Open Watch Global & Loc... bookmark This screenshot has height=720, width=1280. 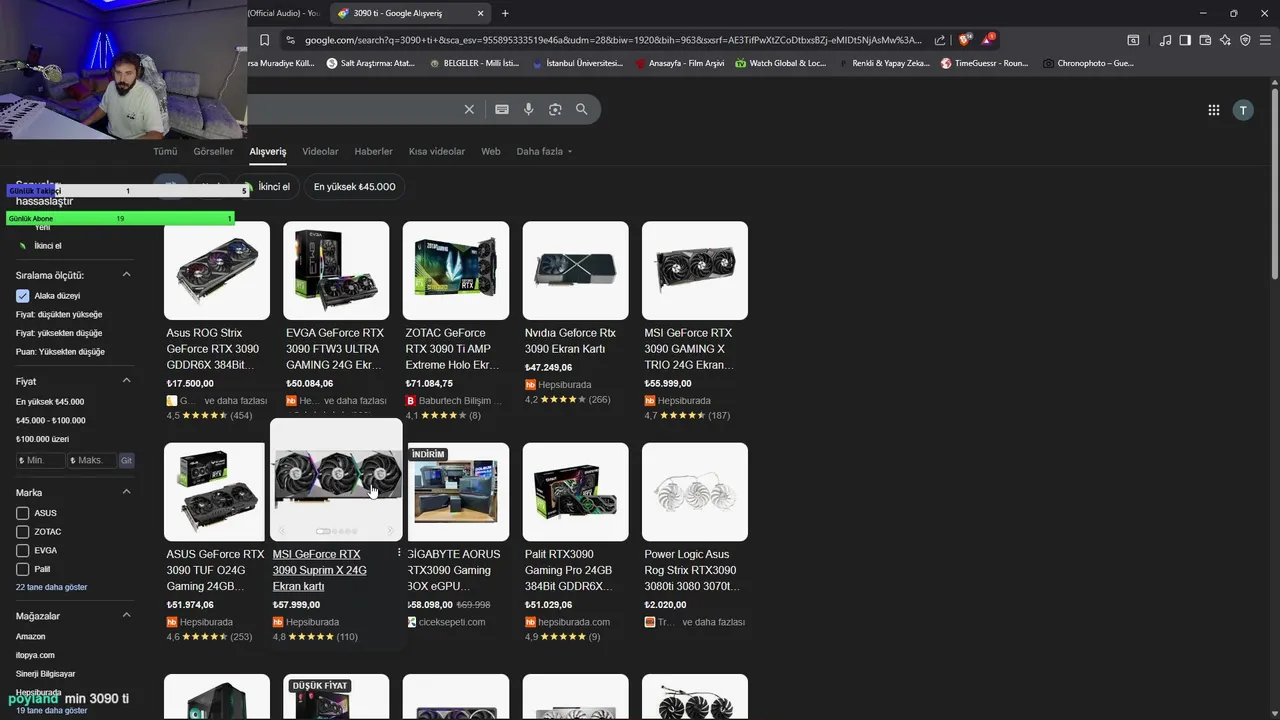tap(780, 63)
